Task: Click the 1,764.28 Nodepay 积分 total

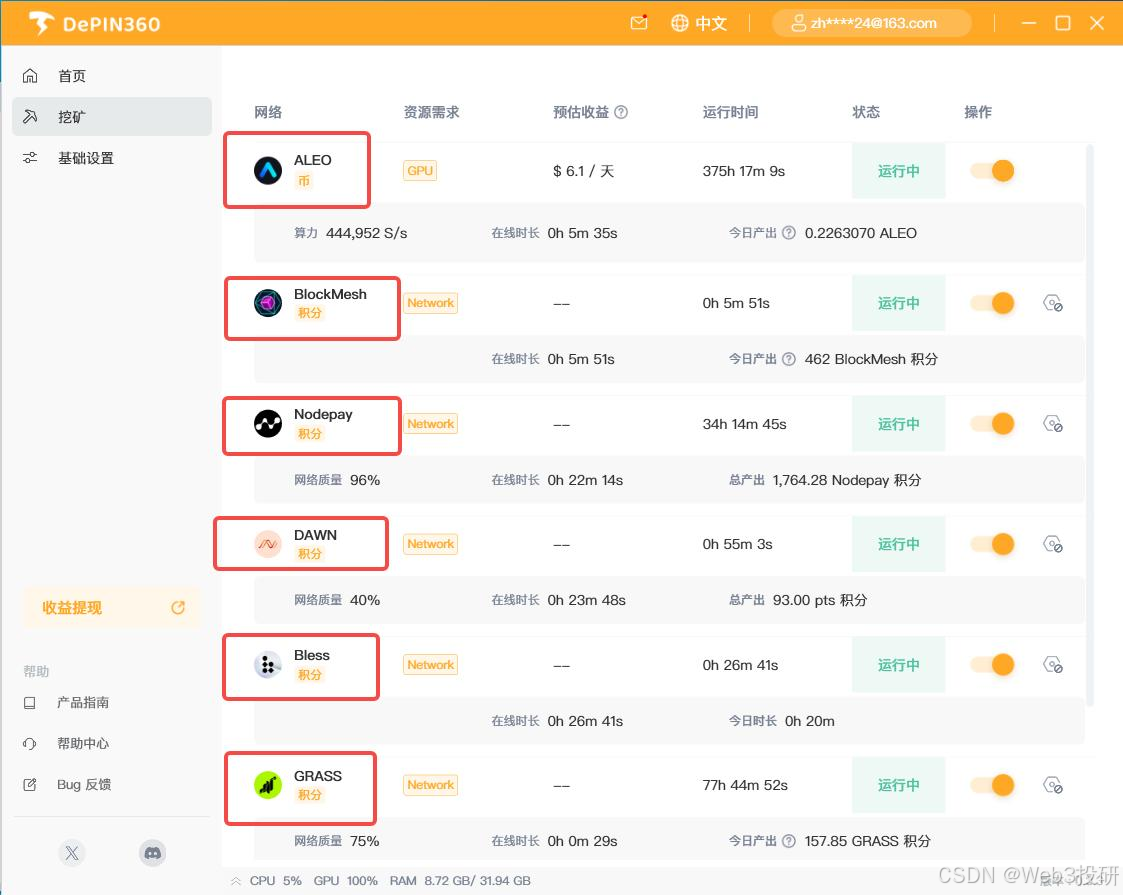Action: pyautogui.click(x=847, y=480)
